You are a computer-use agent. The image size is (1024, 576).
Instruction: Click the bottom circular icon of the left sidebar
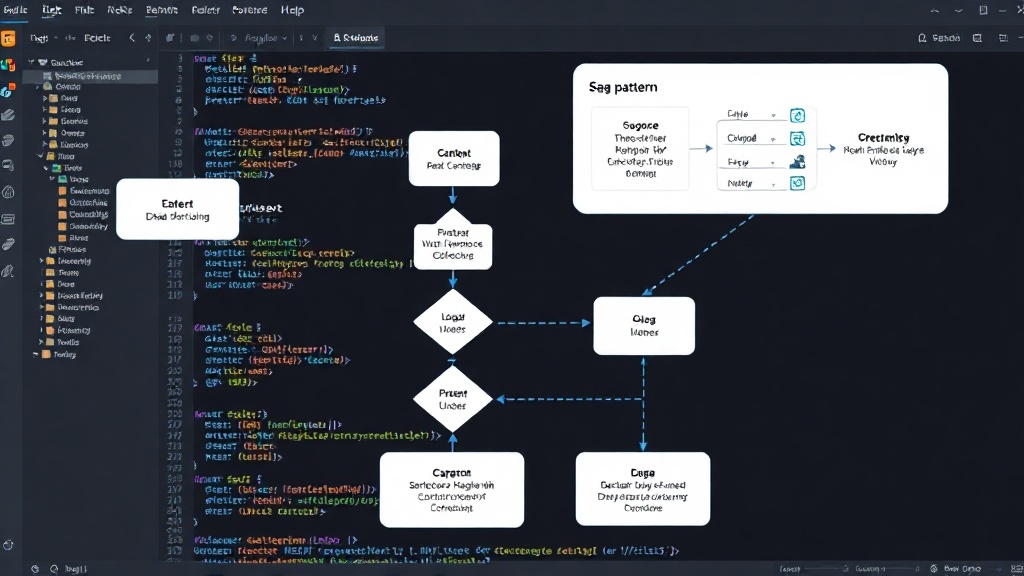[8, 545]
